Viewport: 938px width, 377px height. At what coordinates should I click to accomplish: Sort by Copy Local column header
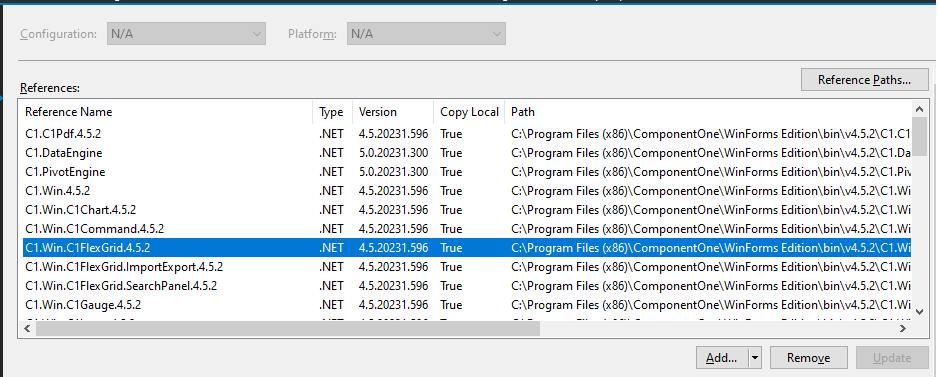tap(470, 112)
